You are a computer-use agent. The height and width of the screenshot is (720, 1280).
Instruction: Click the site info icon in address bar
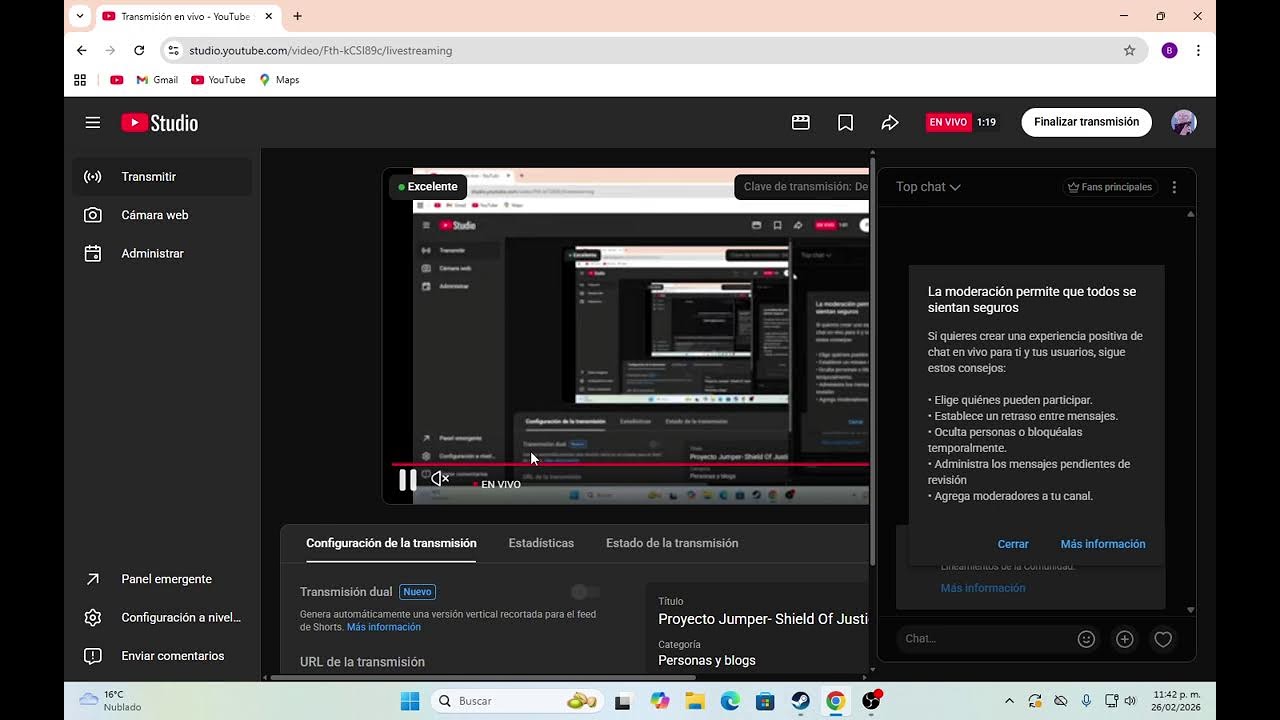pyautogui.click(x=173, y=50)
